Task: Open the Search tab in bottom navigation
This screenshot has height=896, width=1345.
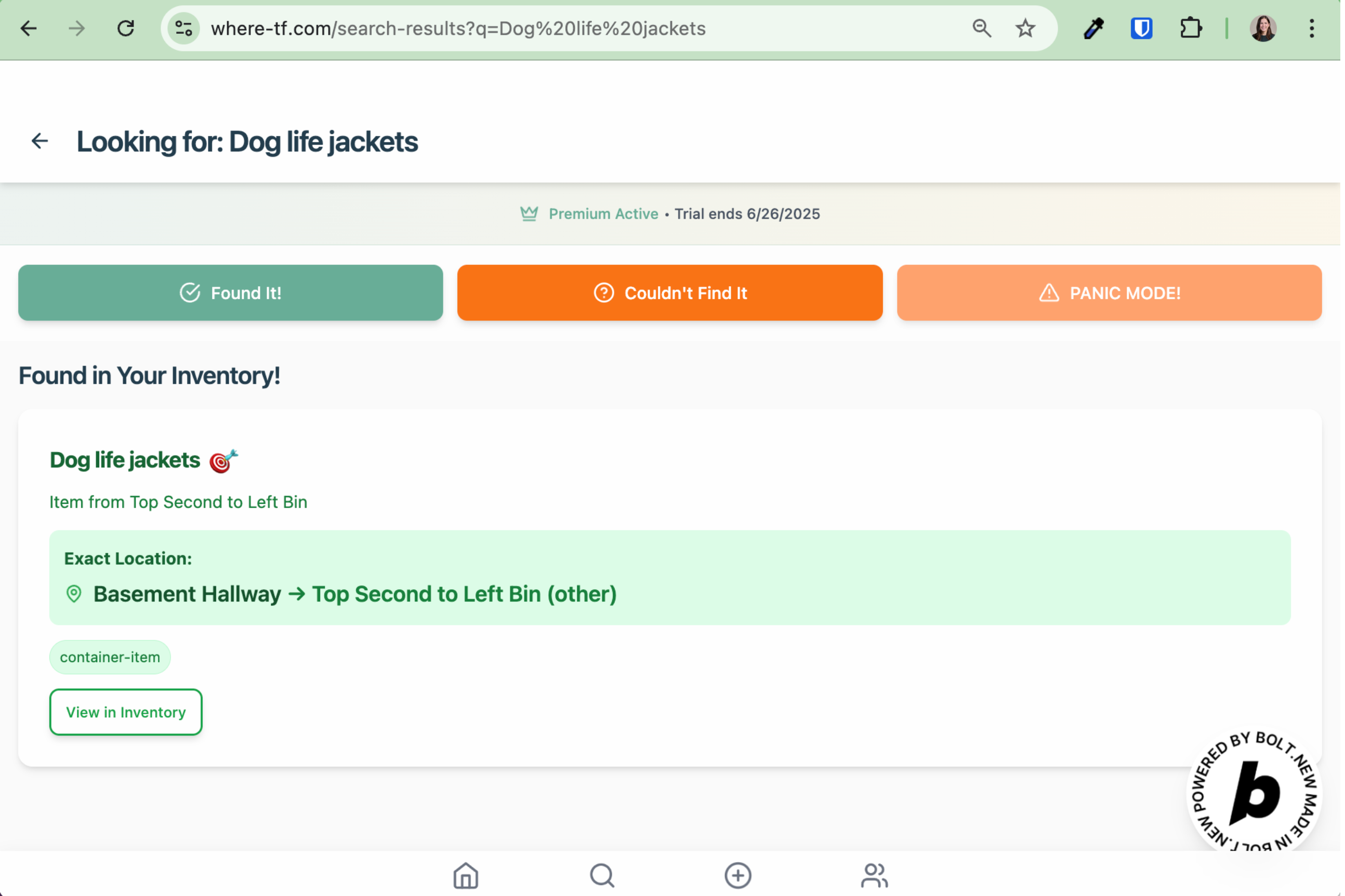Action: (x=602, y=875)
